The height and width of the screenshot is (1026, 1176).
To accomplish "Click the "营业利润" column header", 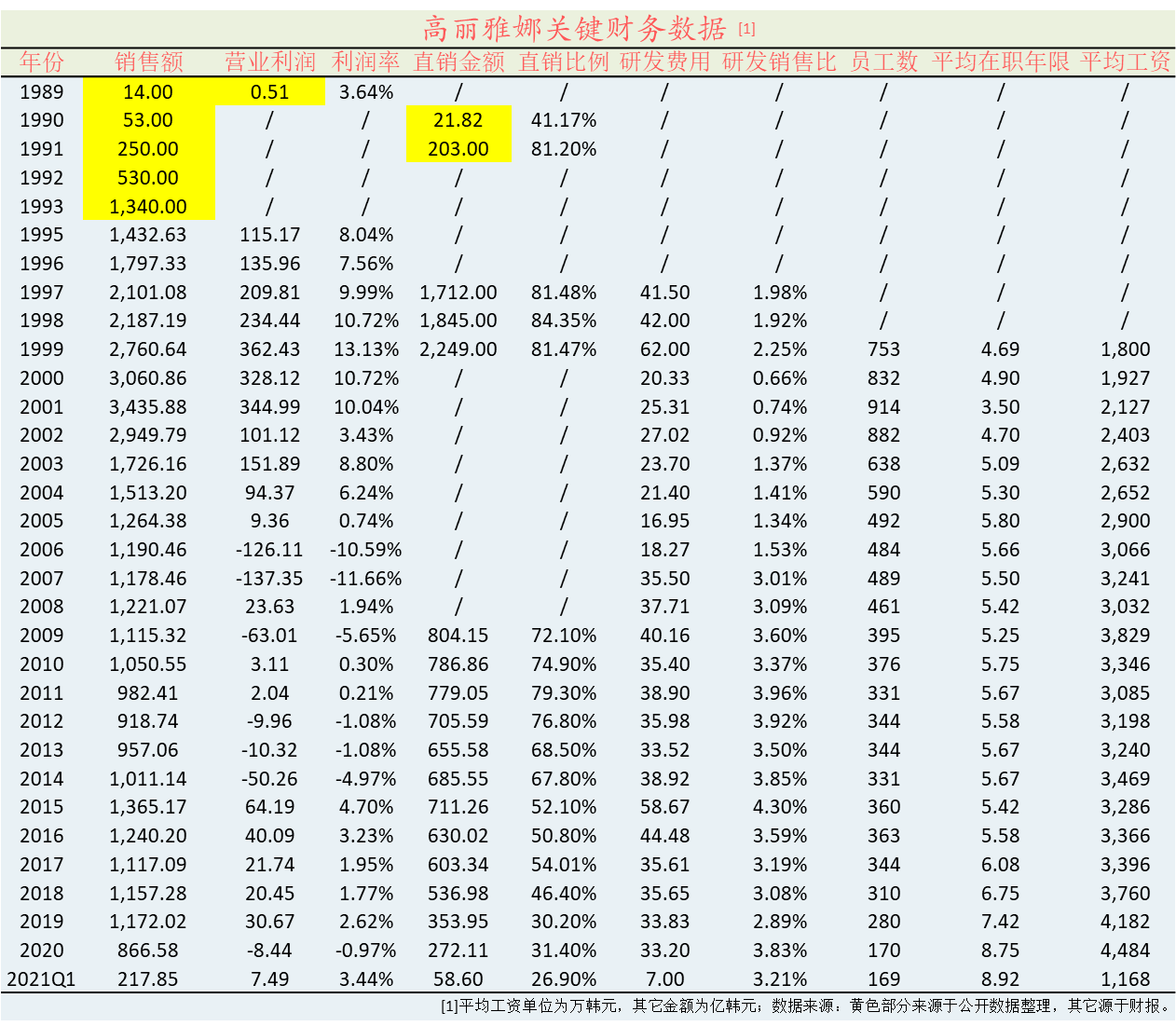I will click(270, 62).
